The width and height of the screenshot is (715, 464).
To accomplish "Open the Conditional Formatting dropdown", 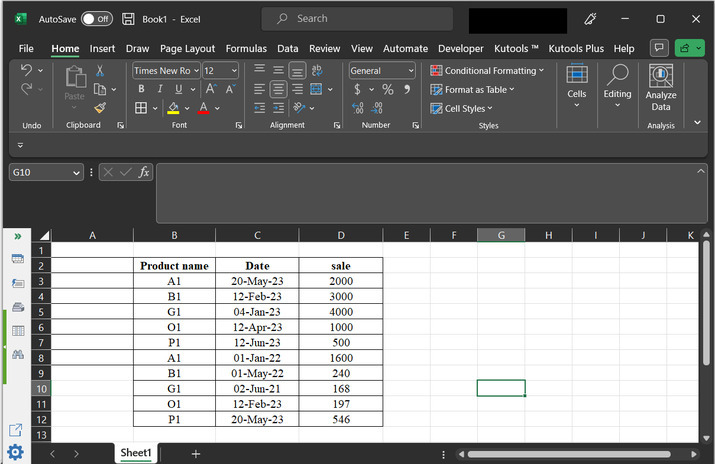I will pos(488,71).
